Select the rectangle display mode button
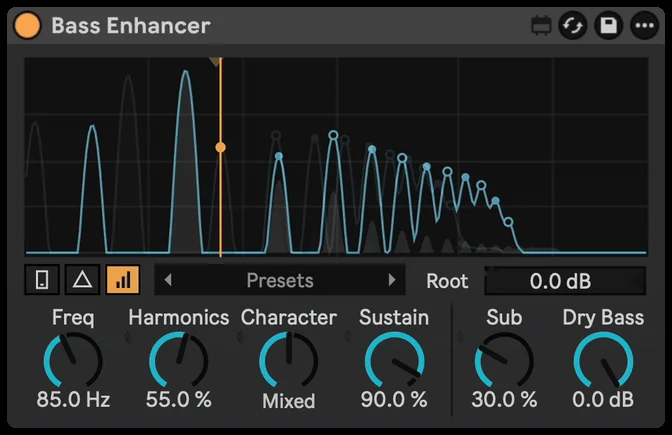672x435 pixels. tap(42, 280)
